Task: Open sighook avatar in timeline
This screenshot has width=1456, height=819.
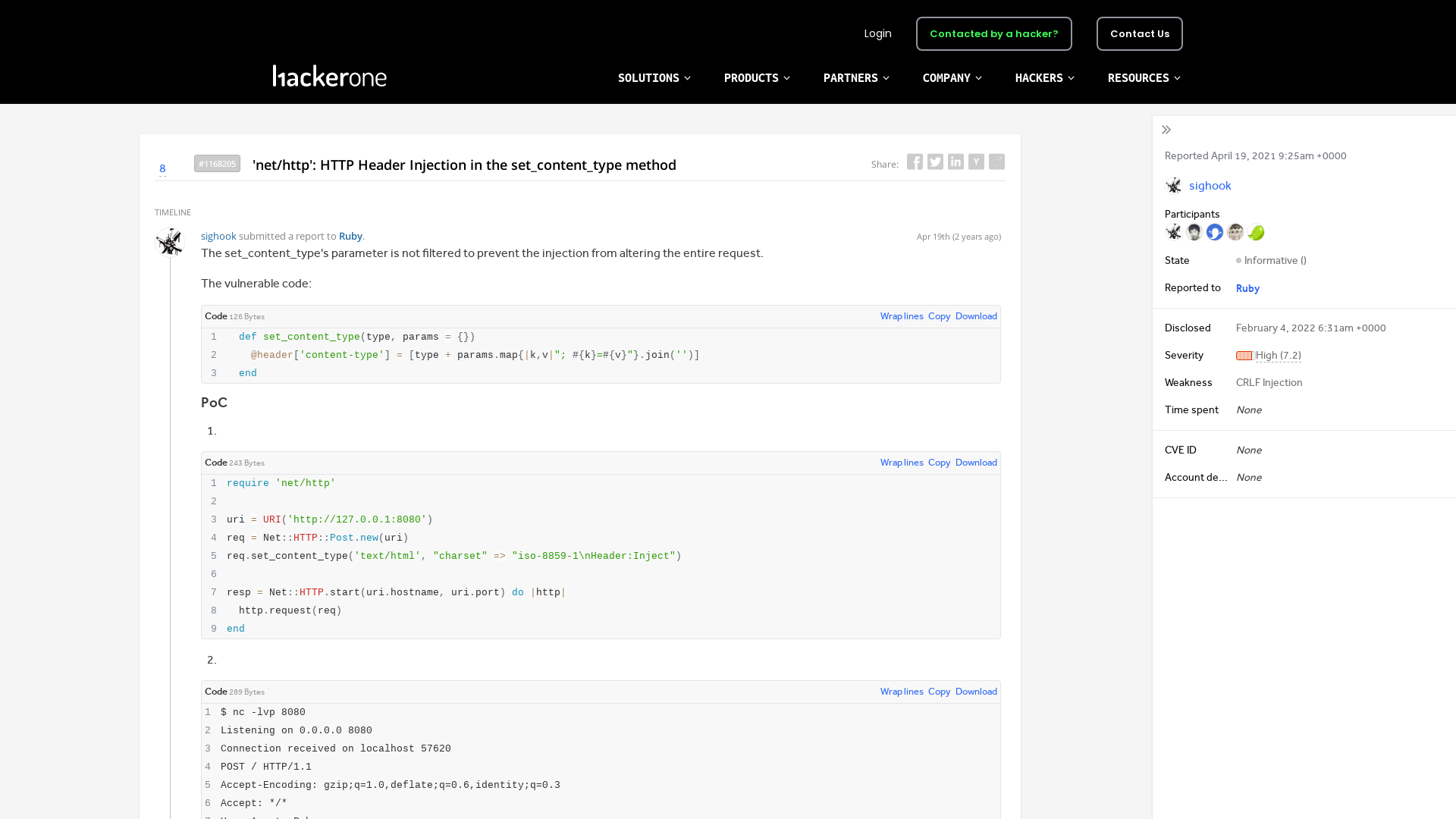Action: (x=170, y=243)
